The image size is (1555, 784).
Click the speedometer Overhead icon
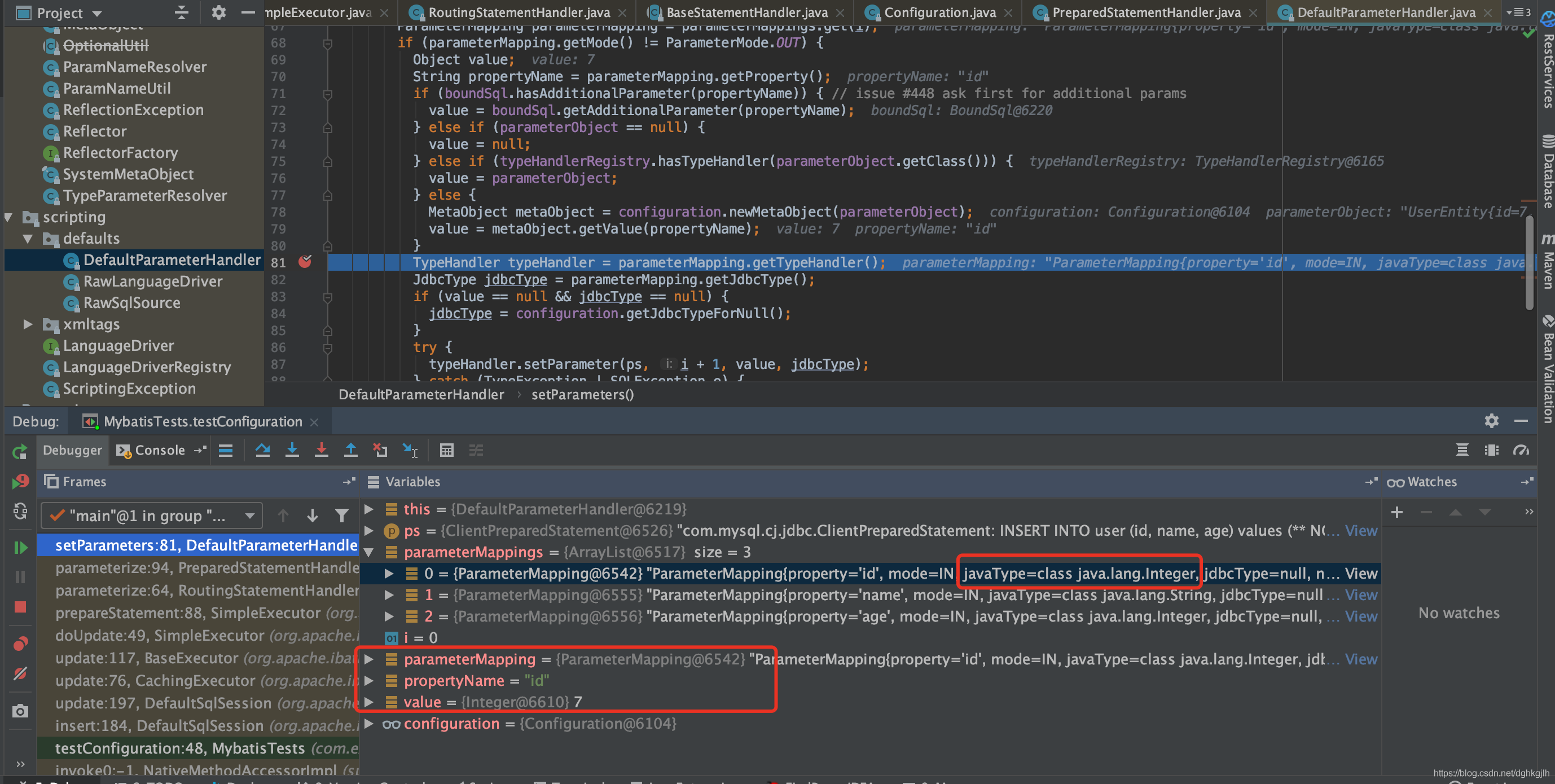[x=1521, y=450]
